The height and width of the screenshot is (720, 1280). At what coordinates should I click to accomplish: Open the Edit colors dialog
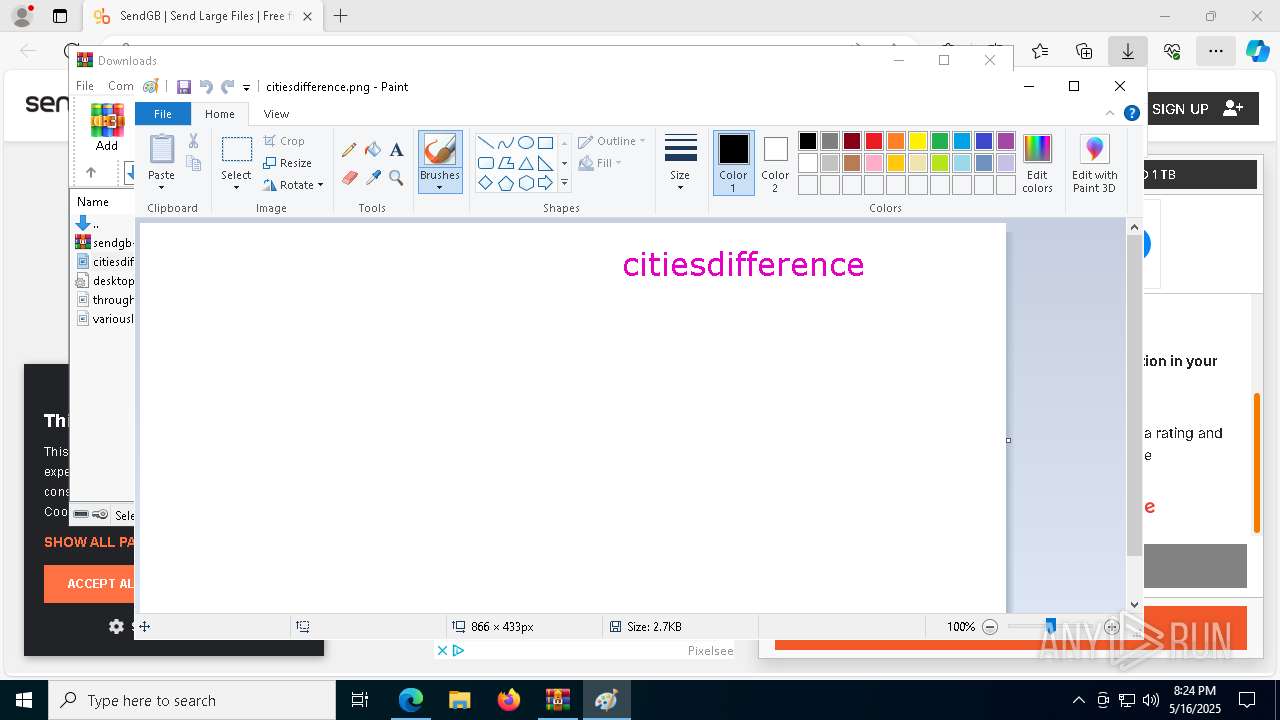[x=1037, y=164]
